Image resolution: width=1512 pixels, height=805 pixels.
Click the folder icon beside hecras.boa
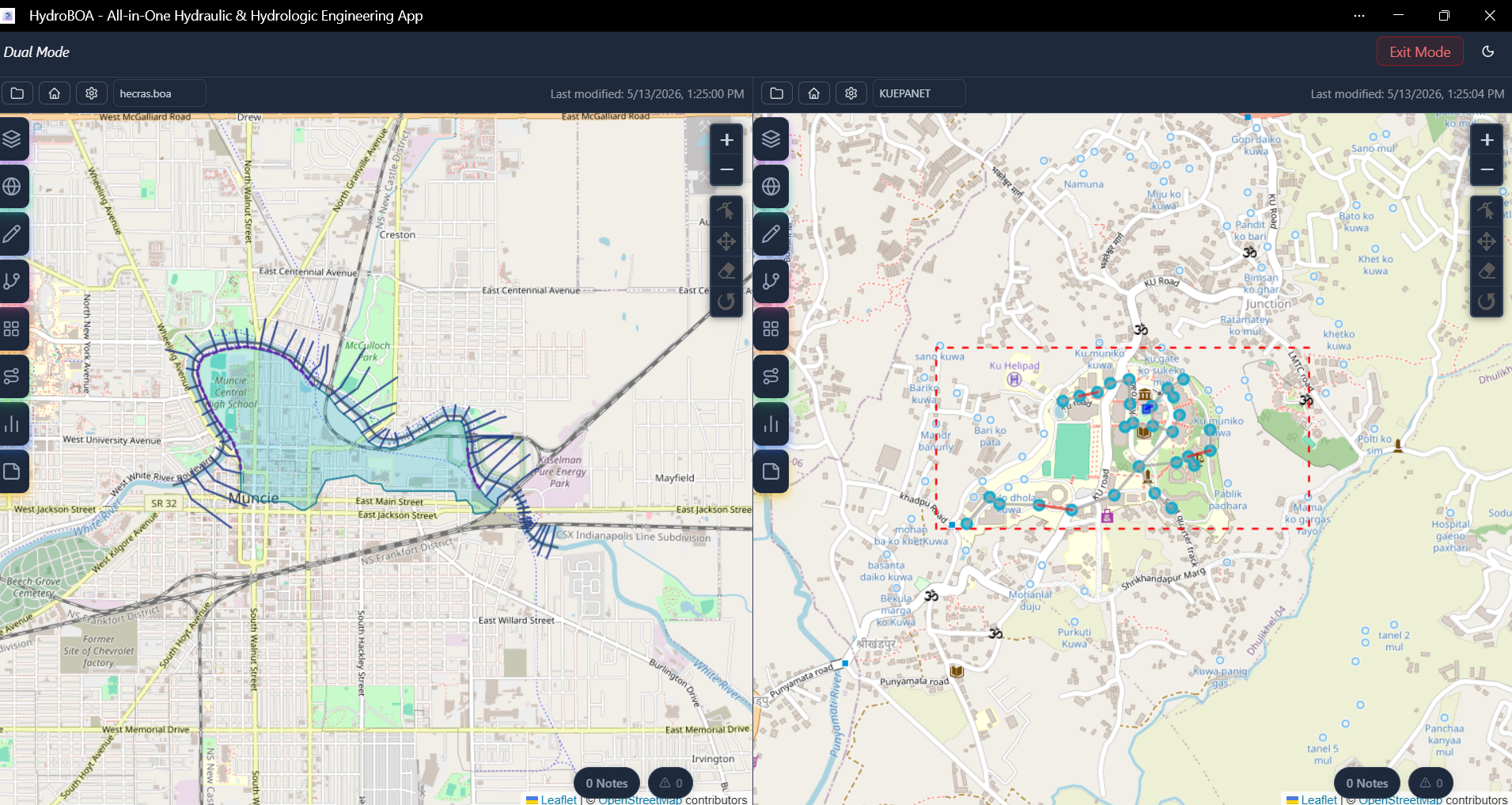pyautogui.click(x=17, y=93)
